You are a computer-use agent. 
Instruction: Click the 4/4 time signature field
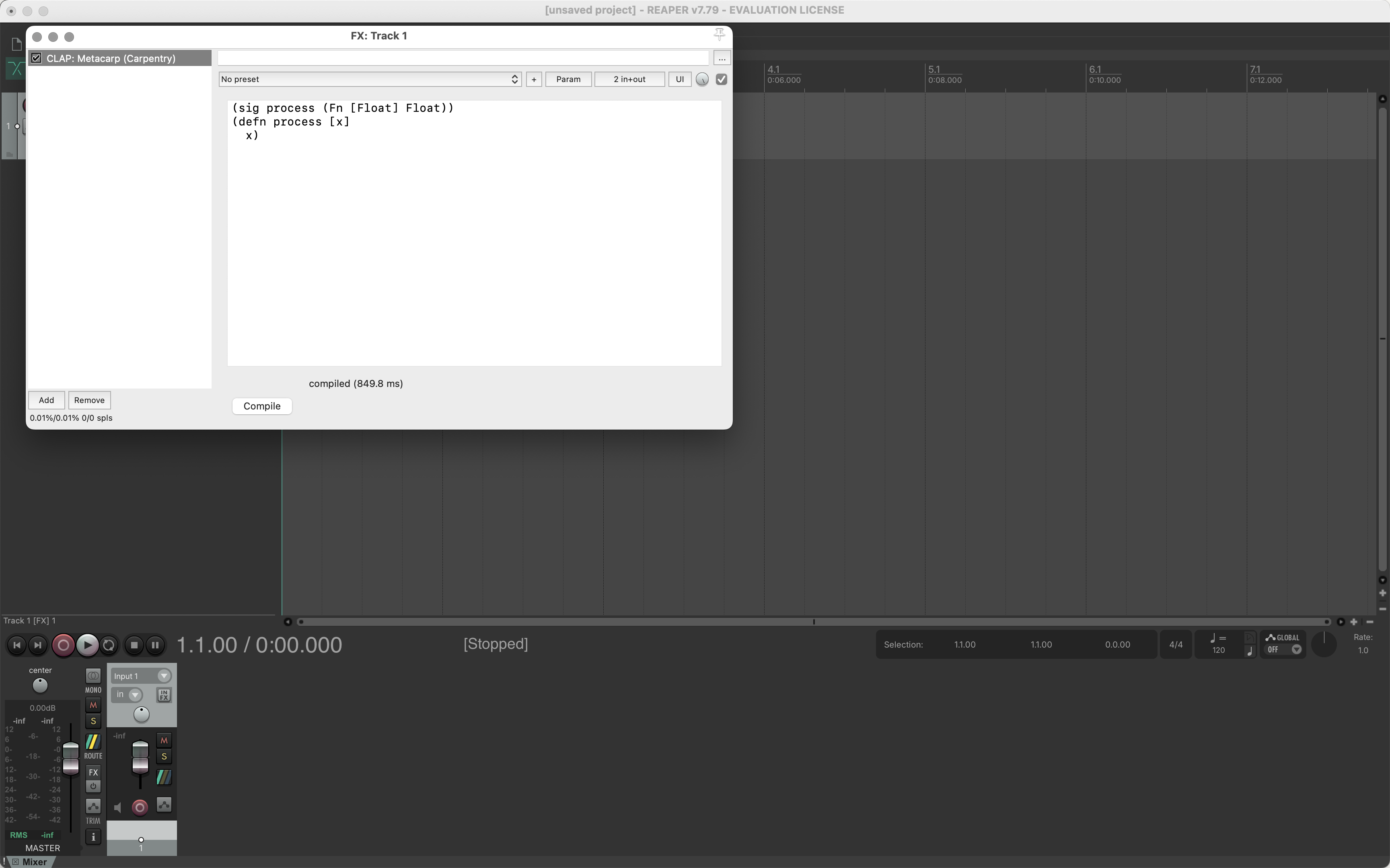pyautogui.click(x=1175, y=645)
